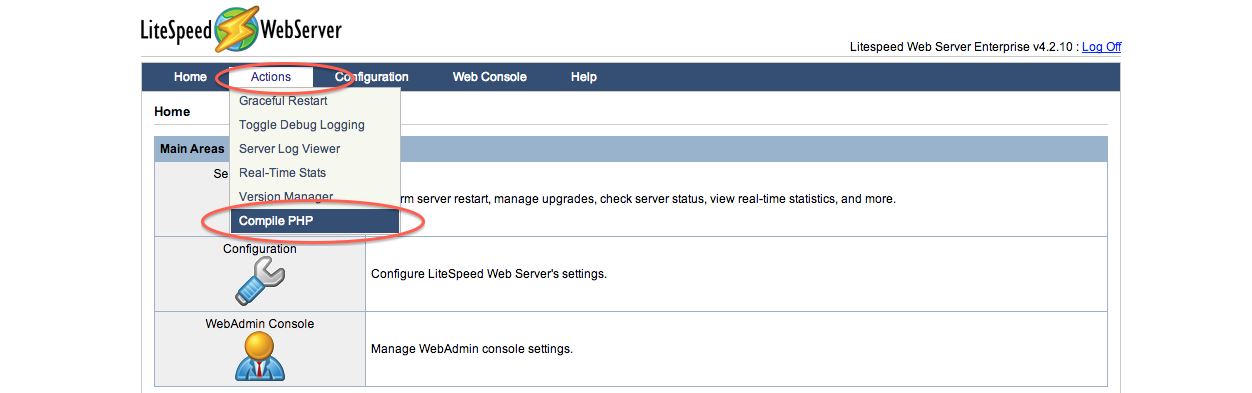Viewport: 1252px width, 393px height.
Task: Open the Home menu
Action: (x=190, y=77)
